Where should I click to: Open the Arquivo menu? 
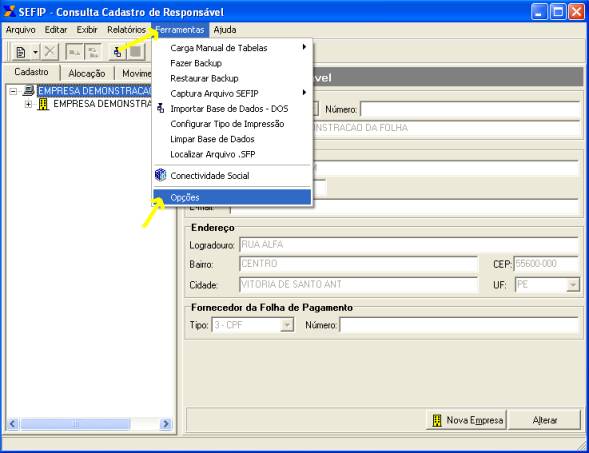[x=21, y=30]
